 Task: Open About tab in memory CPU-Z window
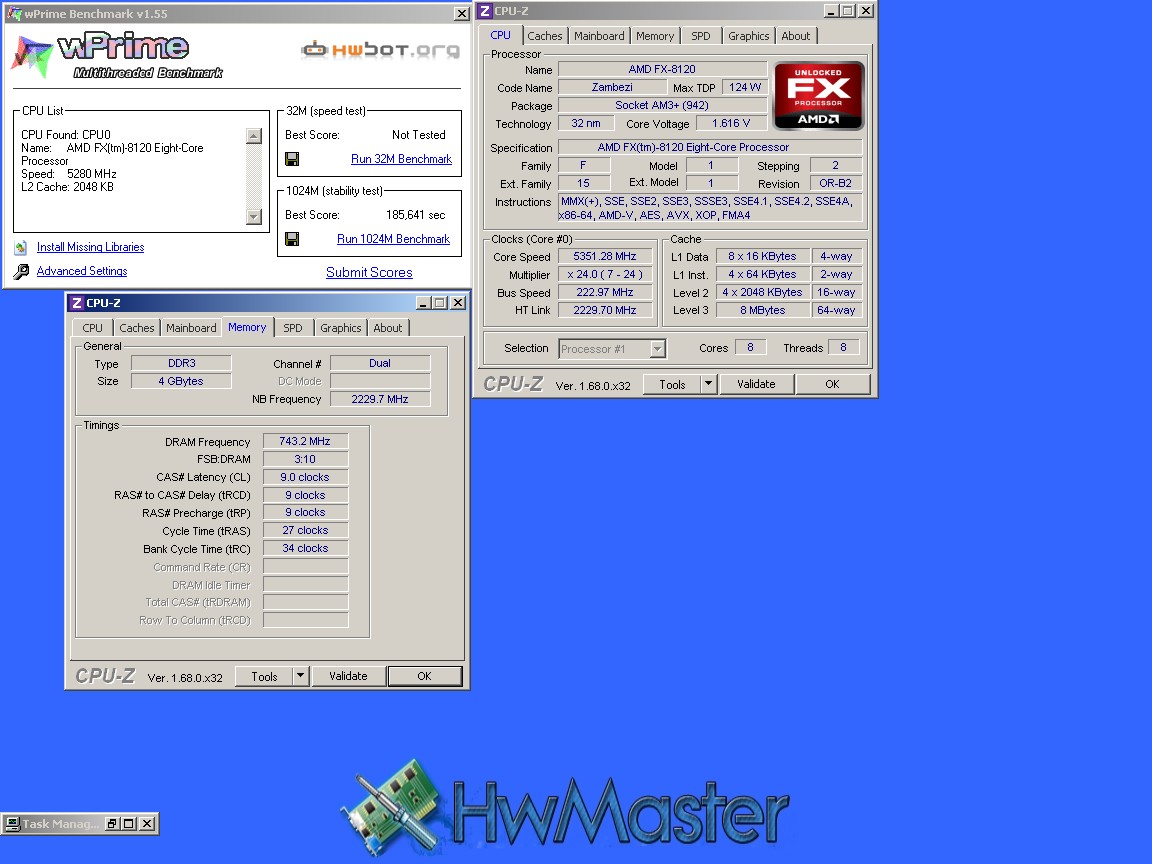click(x=388, y=328)
